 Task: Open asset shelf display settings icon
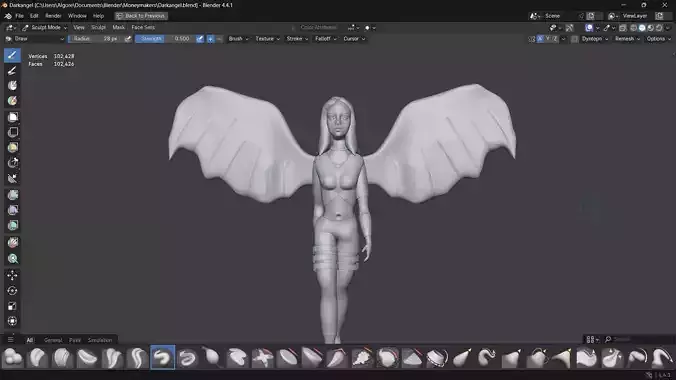(x=592, y=339)
